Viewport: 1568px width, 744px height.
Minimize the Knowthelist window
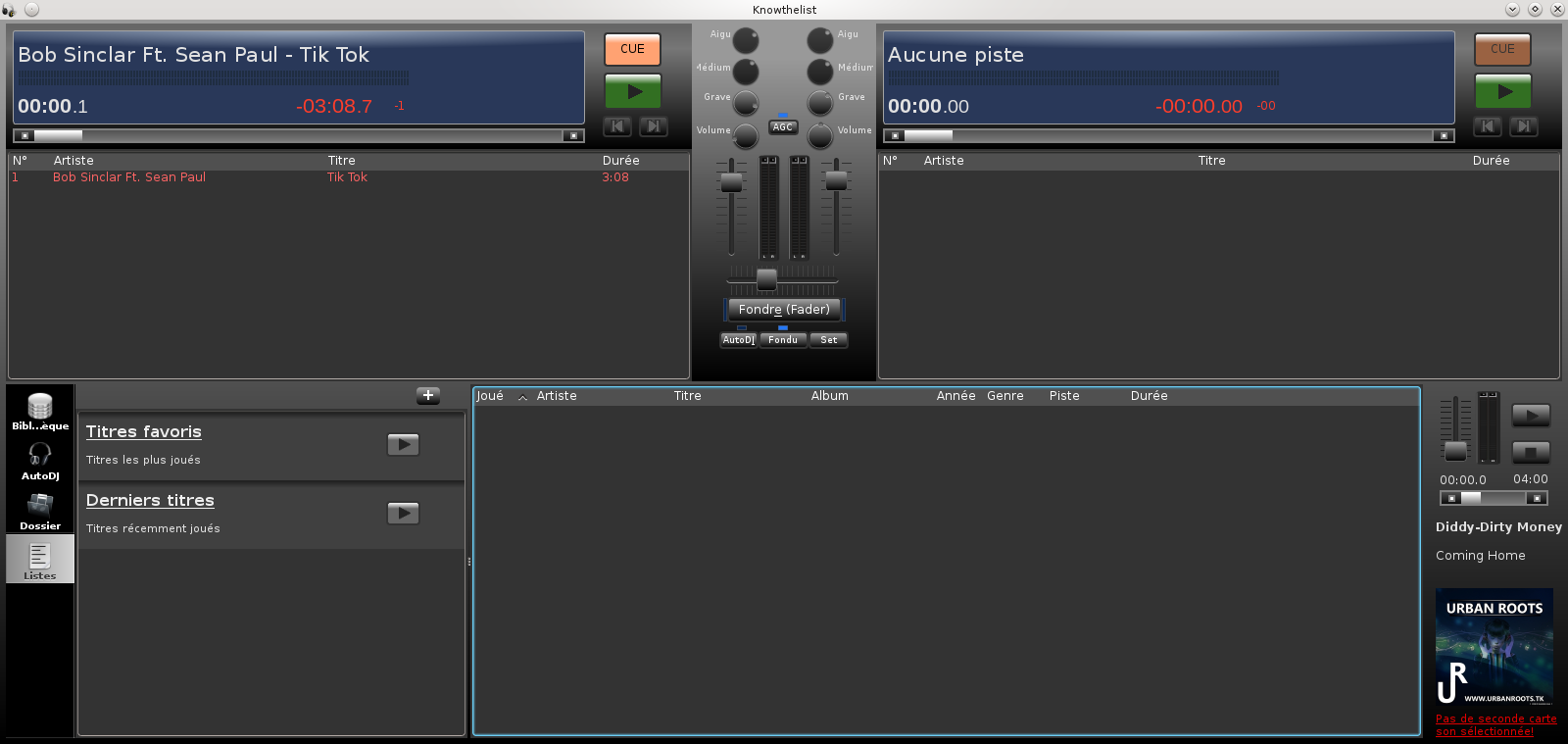coord(1512,10)
